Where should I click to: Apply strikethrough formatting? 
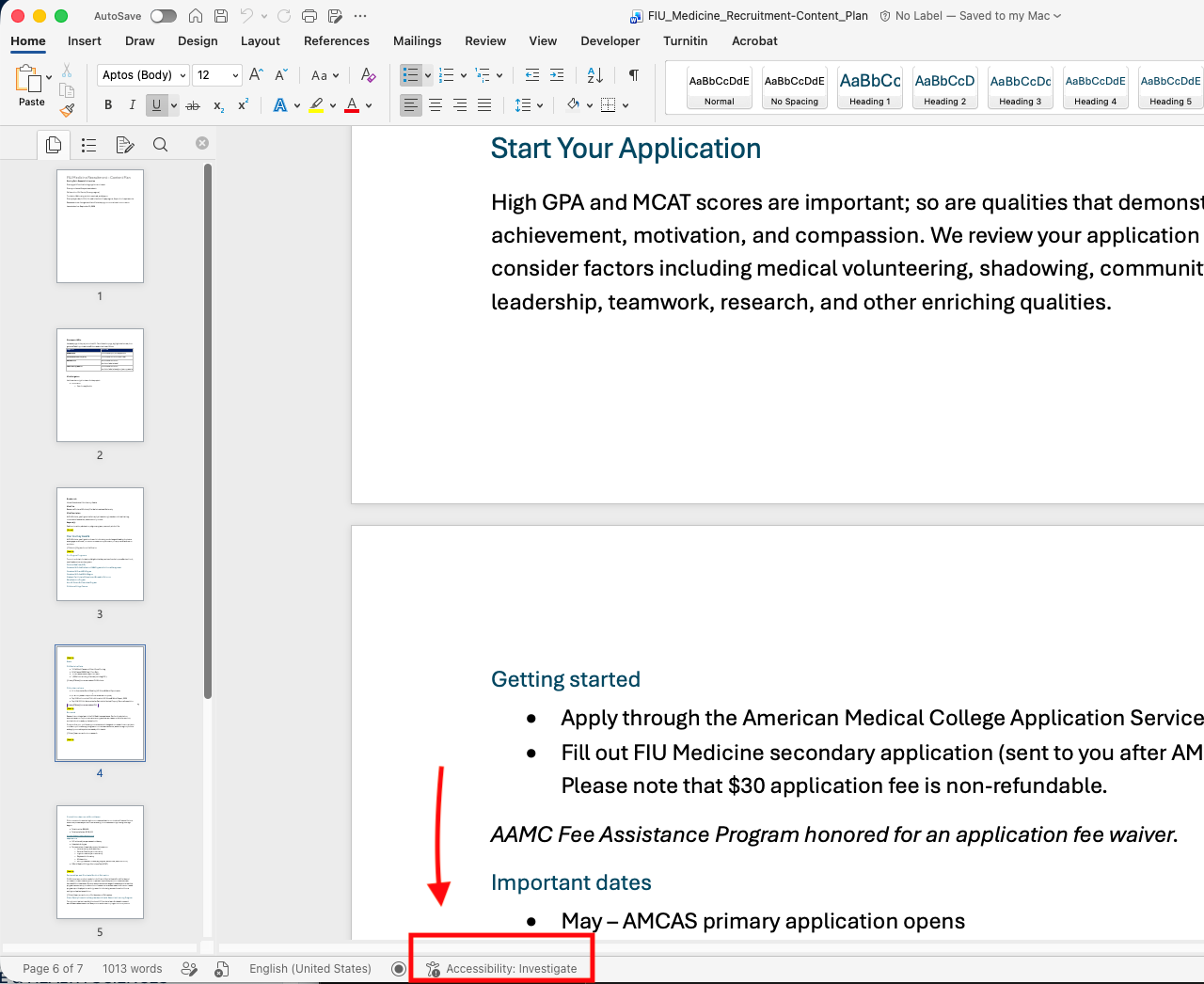[x=193, y=105]
